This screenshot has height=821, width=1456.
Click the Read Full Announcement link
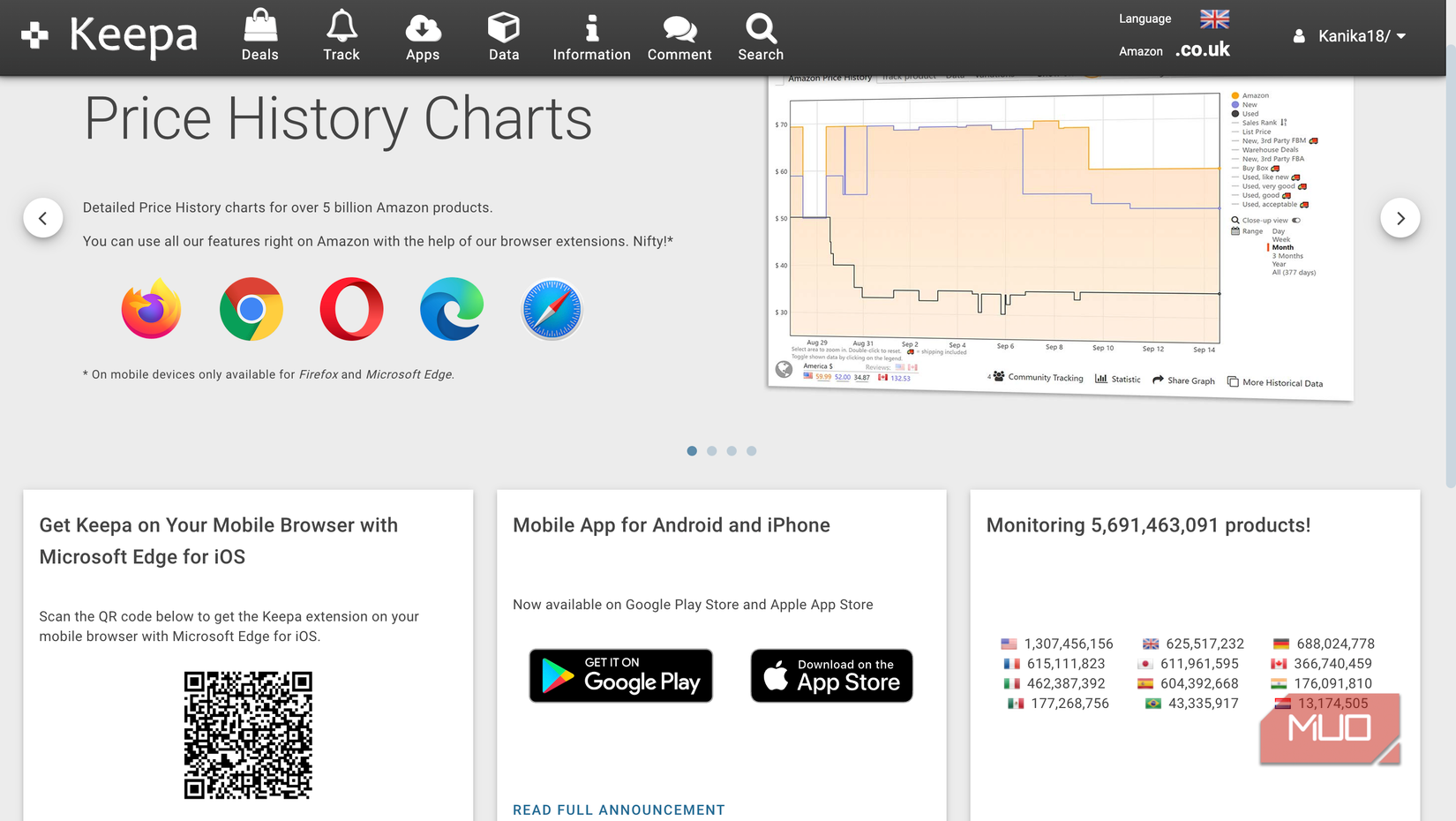[x=619, y=810]
